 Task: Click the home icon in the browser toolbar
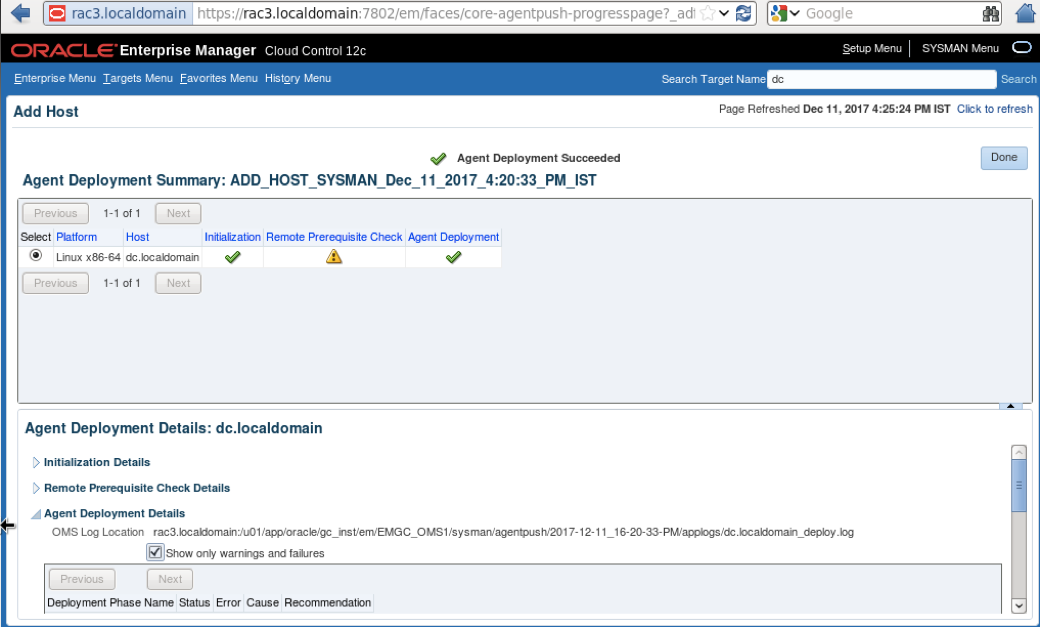pyautogui.click(x=1026, y=13)
